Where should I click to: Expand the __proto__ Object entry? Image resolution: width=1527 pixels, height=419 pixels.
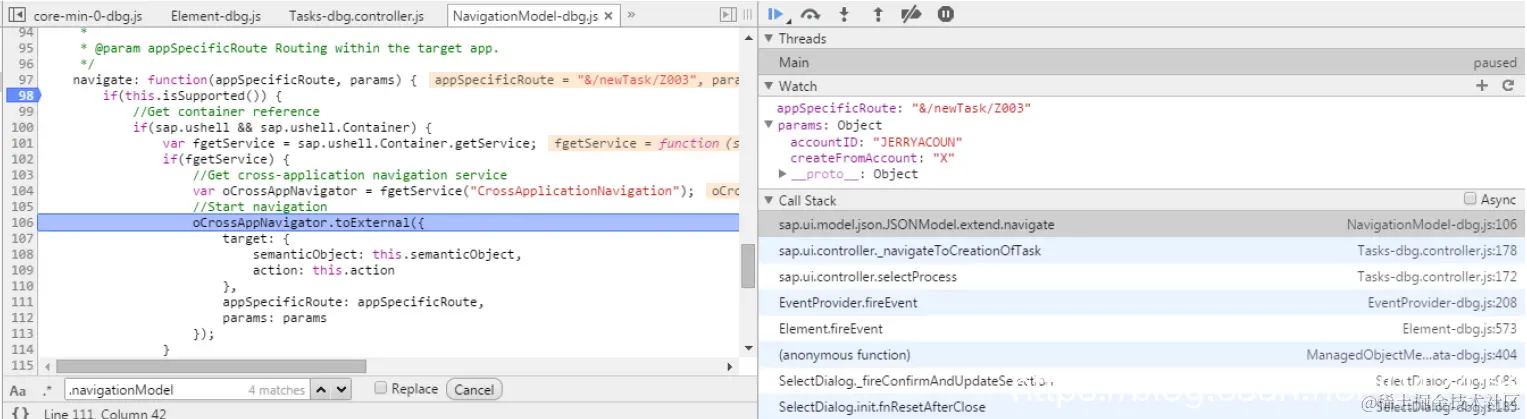pos(782,174)
